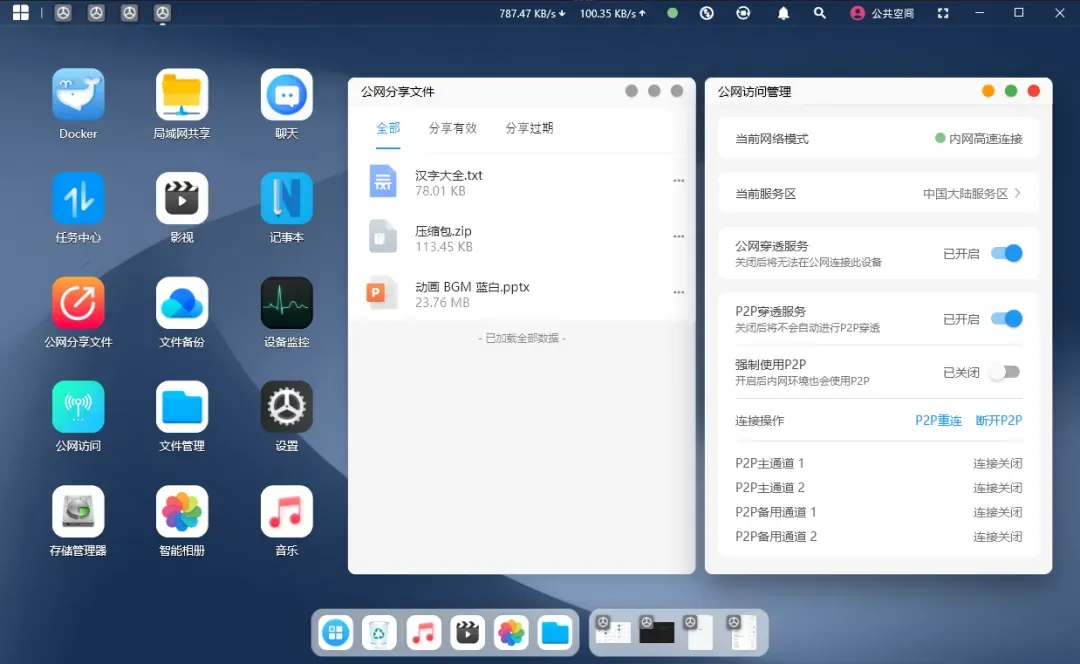1080x664 pixels.
Task: Open more options for 汉字大全.txt
Action: (x=678, y=181)
